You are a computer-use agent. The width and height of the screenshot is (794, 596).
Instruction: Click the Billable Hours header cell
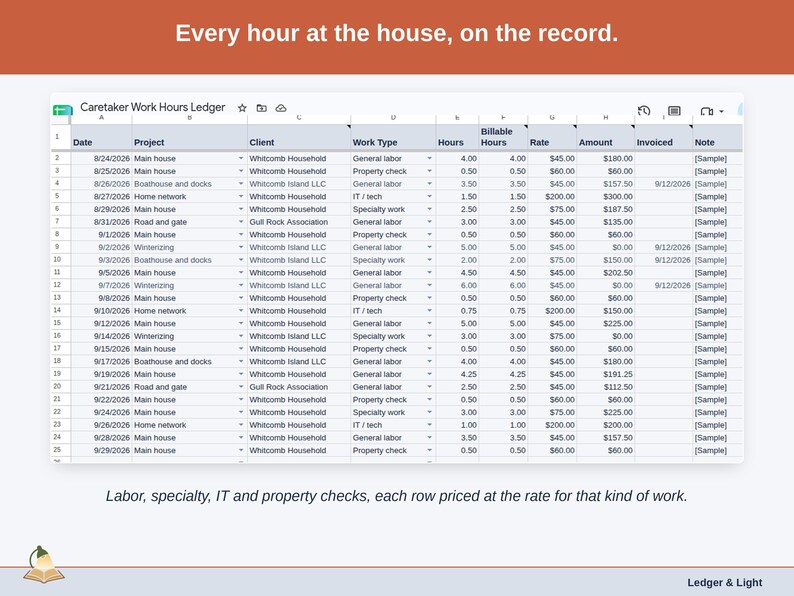tap(503, 137)
